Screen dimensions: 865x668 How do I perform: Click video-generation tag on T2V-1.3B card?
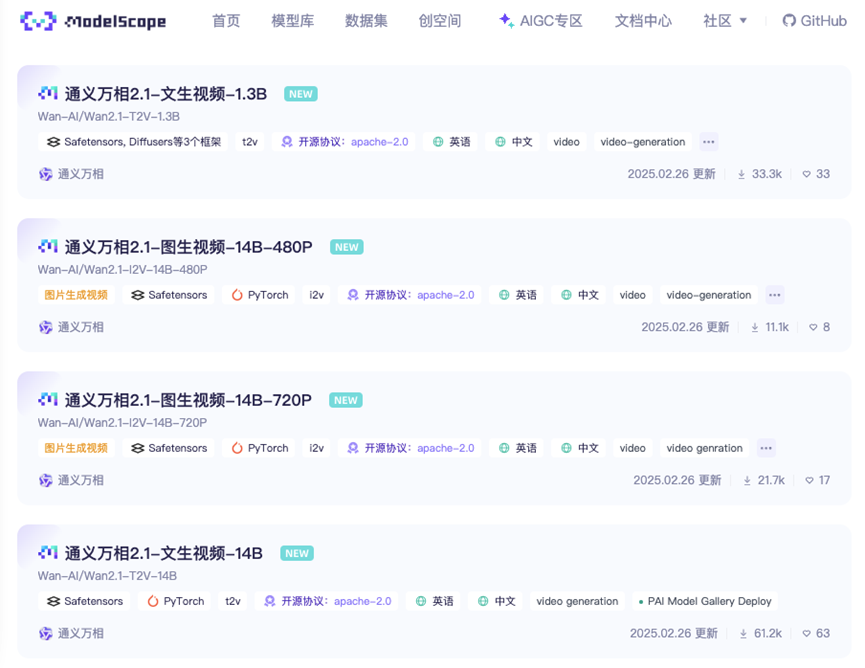(x=643, y=142)
